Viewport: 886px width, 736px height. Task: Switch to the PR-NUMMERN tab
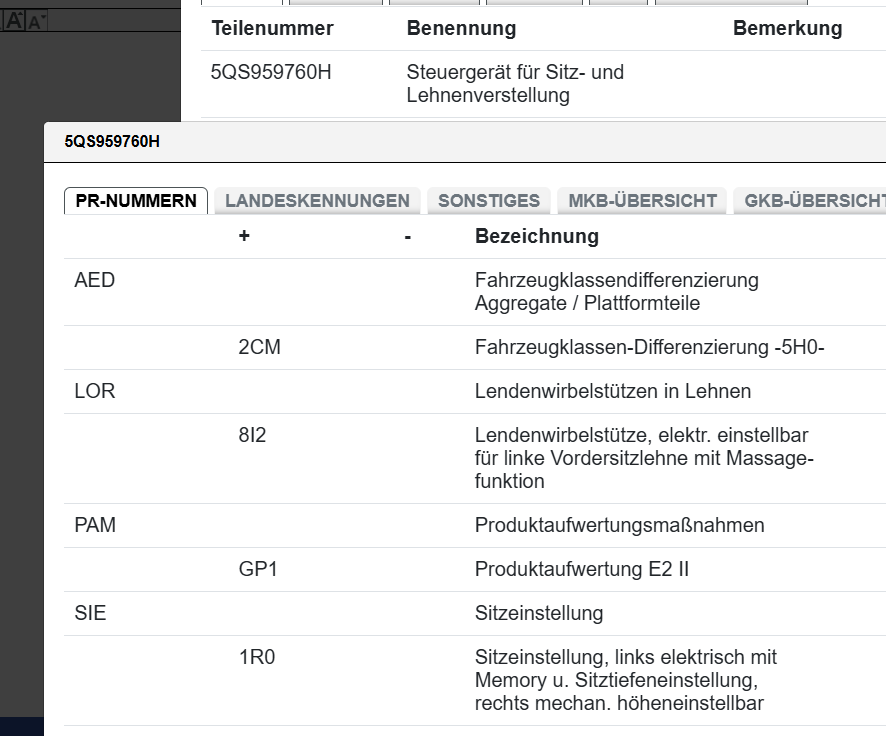(136, 200)
